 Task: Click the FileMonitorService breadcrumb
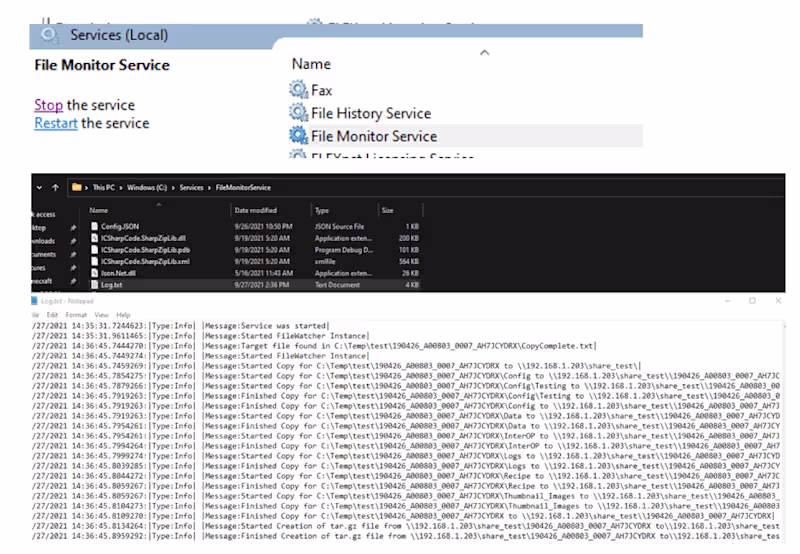(x=243, y=188)
